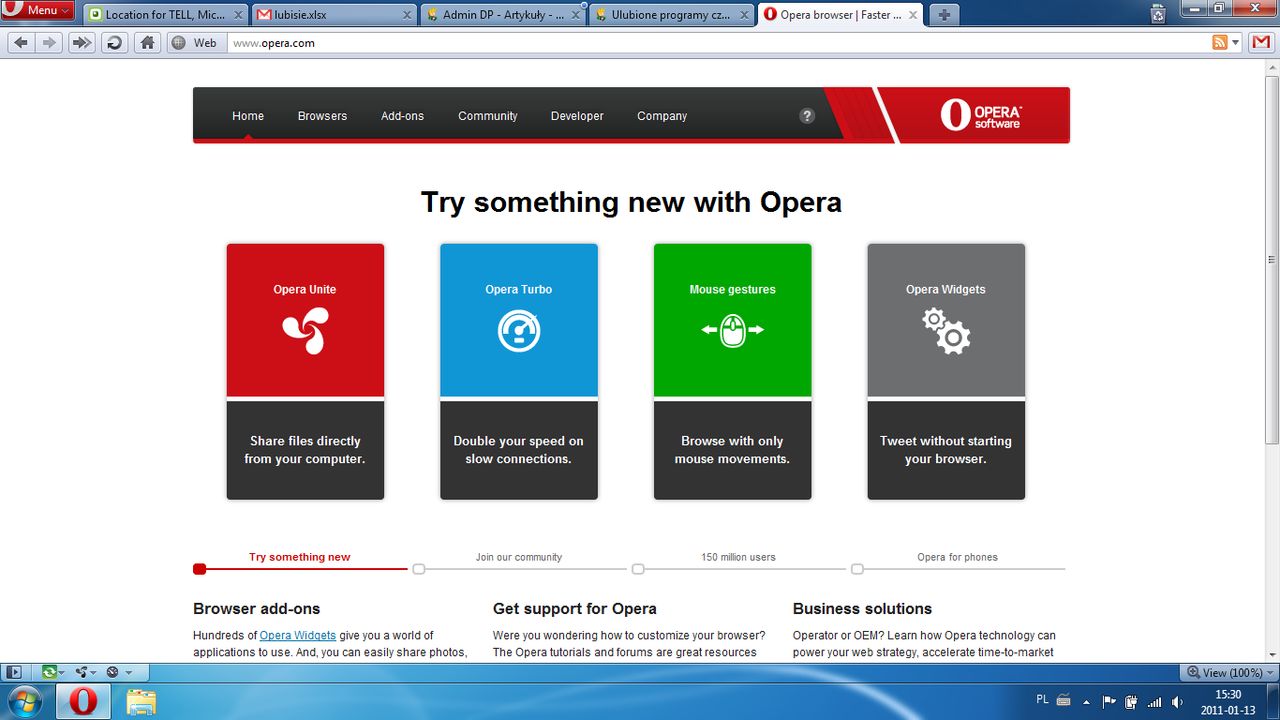The height and width of the screenshot is (720, 1280).
Task: Open Gmail with the mail icon top-right
Action: (1261, 42)
